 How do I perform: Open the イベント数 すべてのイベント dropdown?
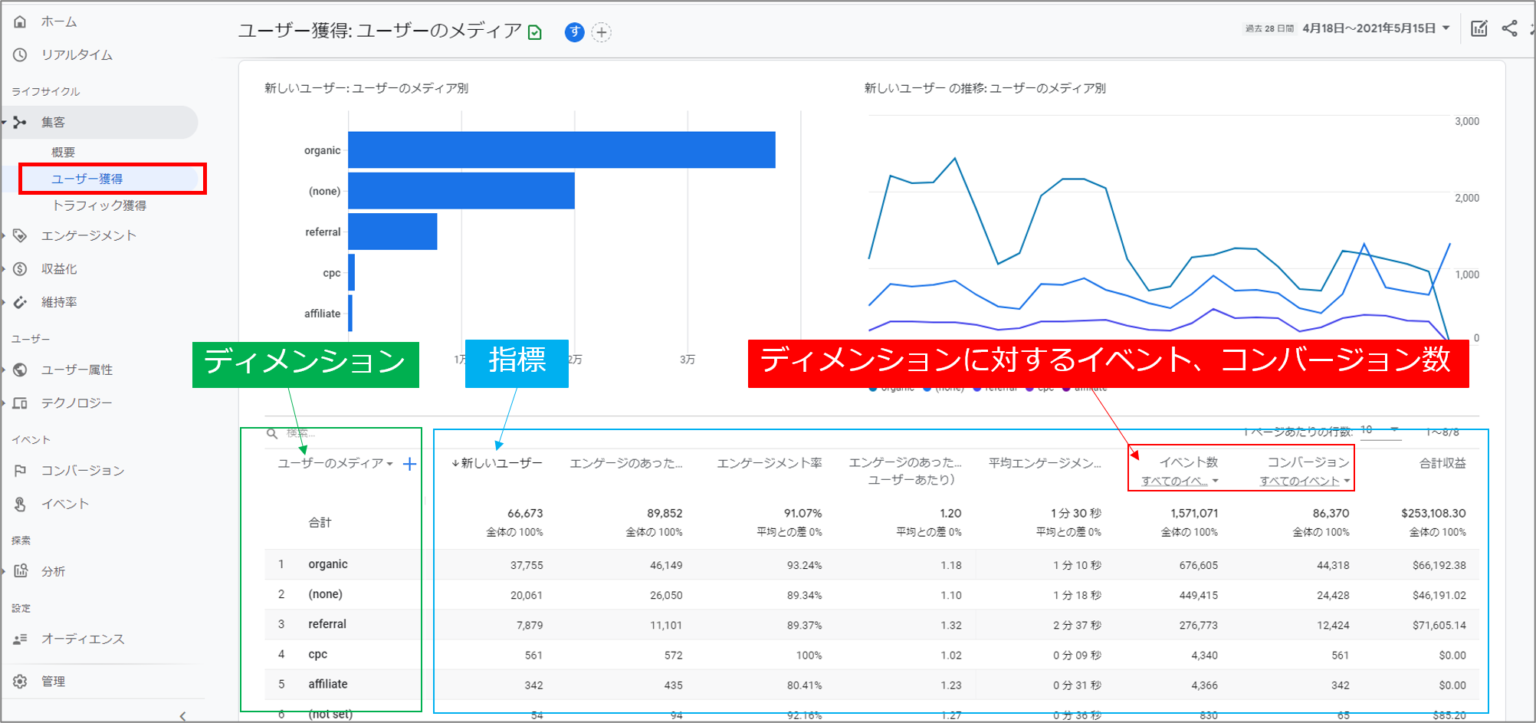point(1180,482)
